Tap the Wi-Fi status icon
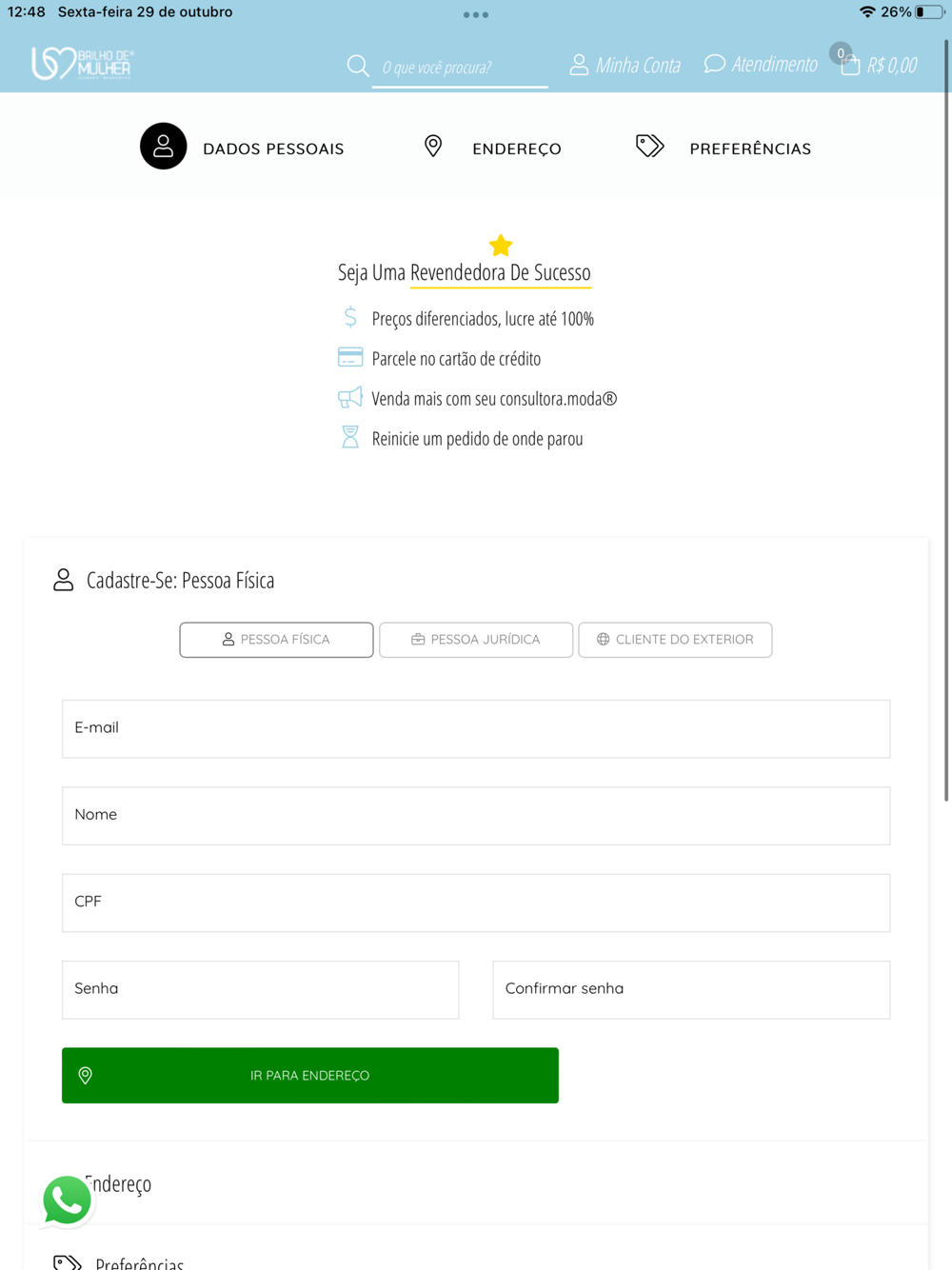This screenshot has width=952, height=1270. (866, 12)
